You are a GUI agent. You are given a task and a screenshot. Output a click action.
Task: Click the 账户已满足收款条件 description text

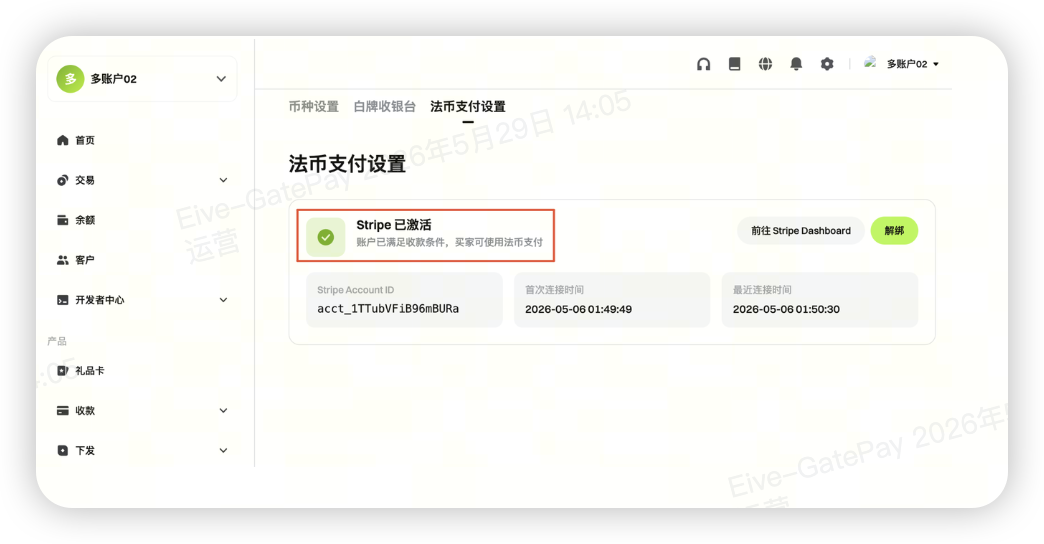[449, 242]
